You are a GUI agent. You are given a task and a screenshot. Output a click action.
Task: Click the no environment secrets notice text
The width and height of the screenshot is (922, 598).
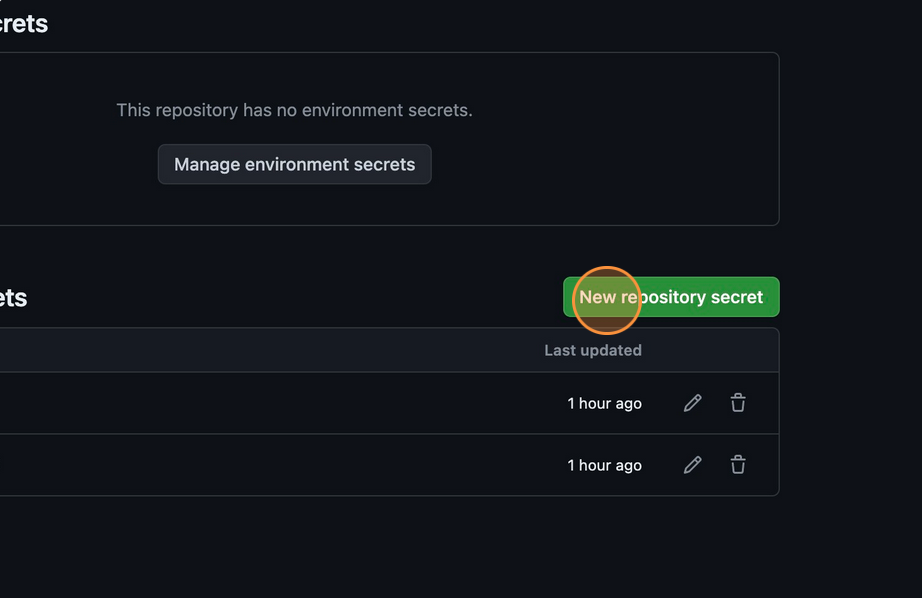pyautogui.click(x=294, y=110)
